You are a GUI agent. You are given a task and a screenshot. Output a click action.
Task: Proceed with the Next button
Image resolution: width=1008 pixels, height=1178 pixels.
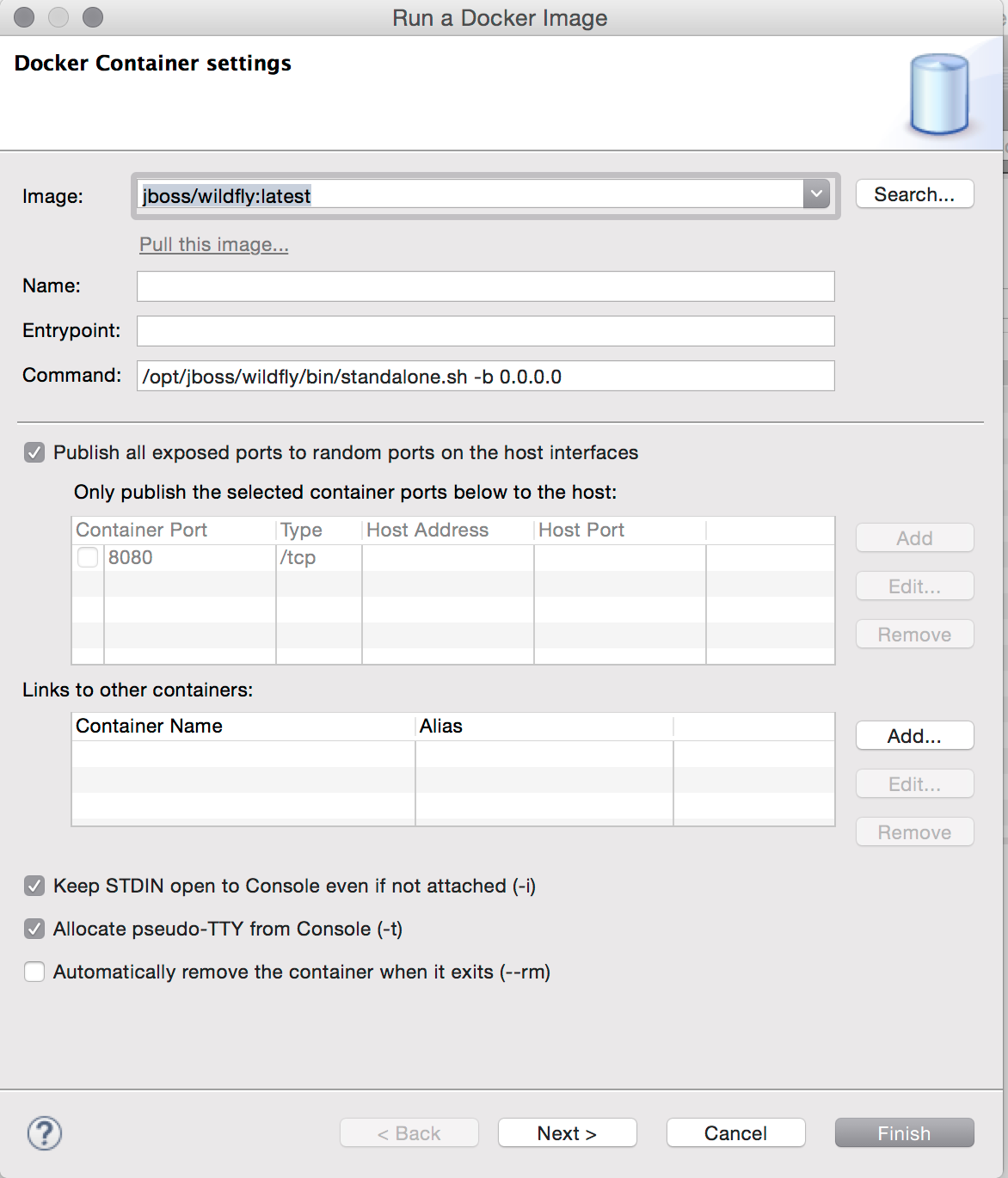(x=567, y=1133)
